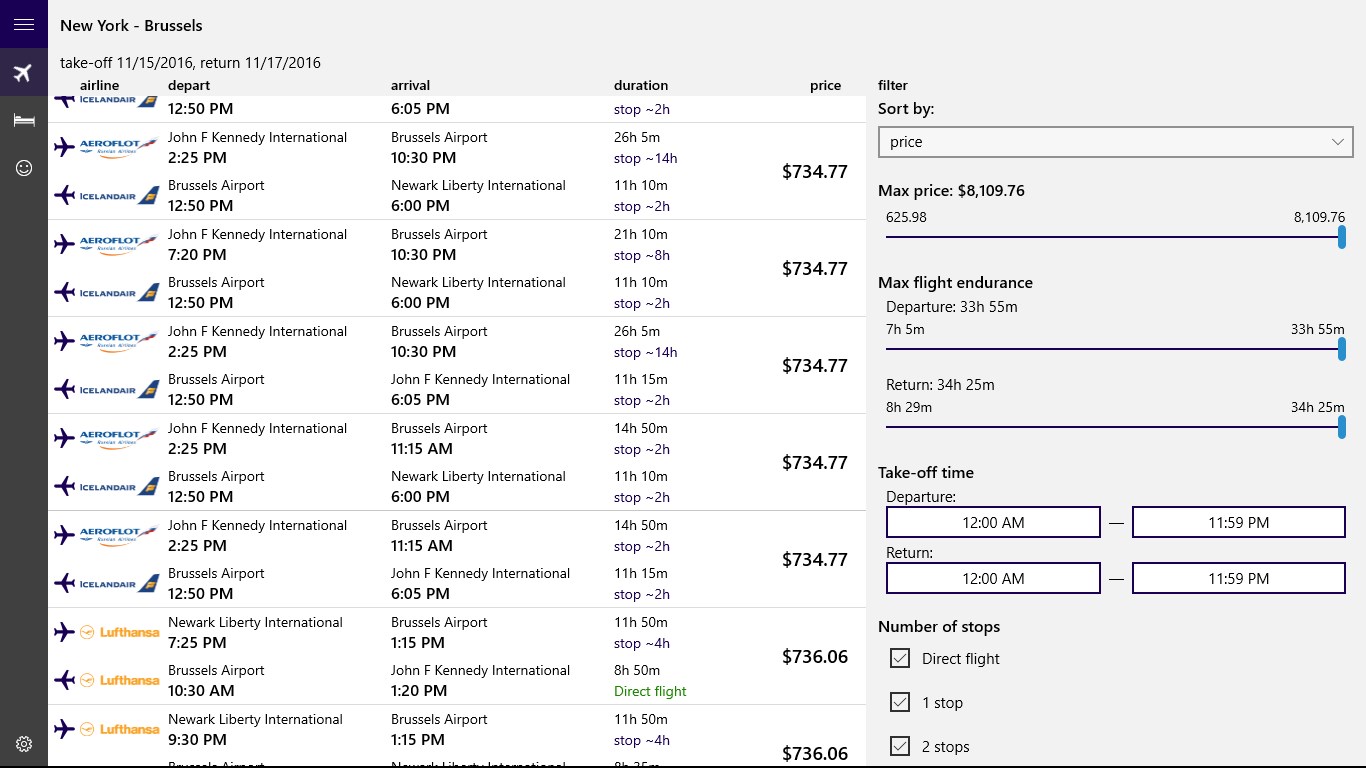Viewport: 1366px width, 768px height.
Task: Click Lufthansa logo on 10:30 AM return
Action: pyautogui.click(x=119, y=680)
